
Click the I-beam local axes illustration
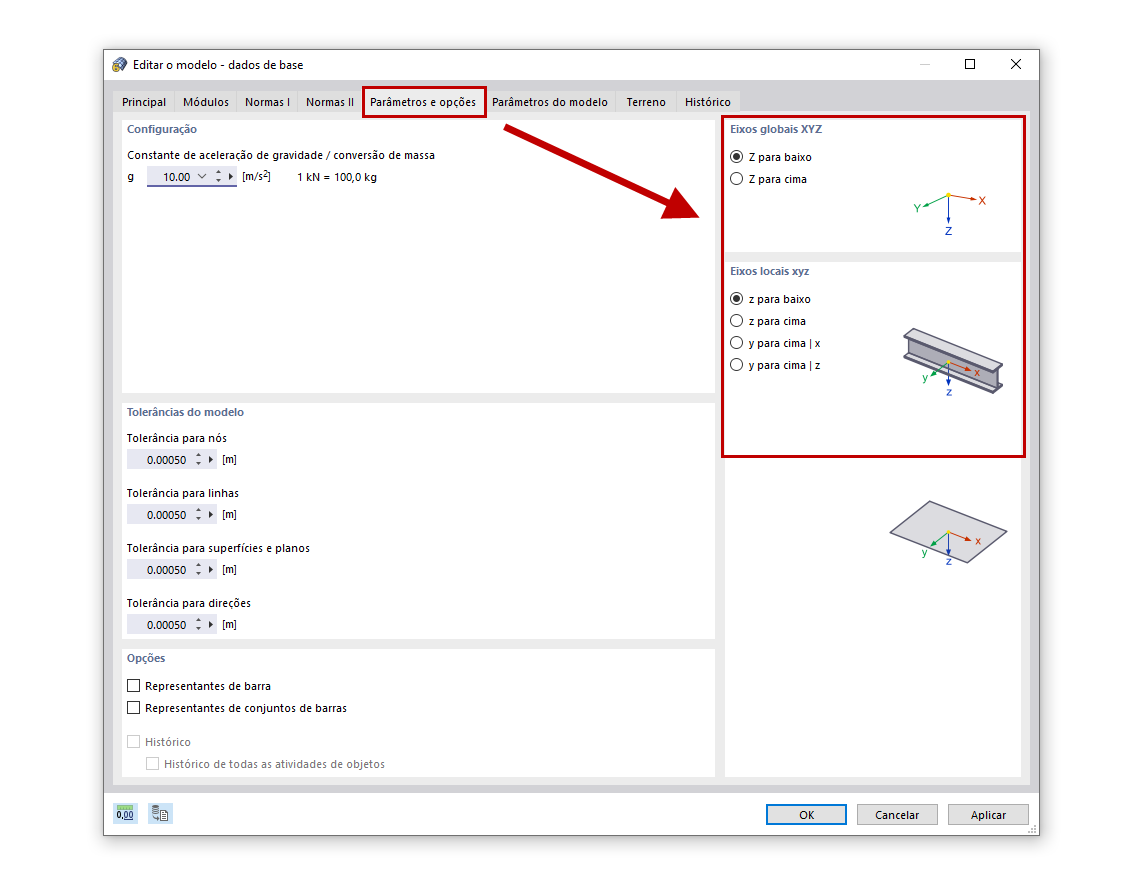(952, 362)
